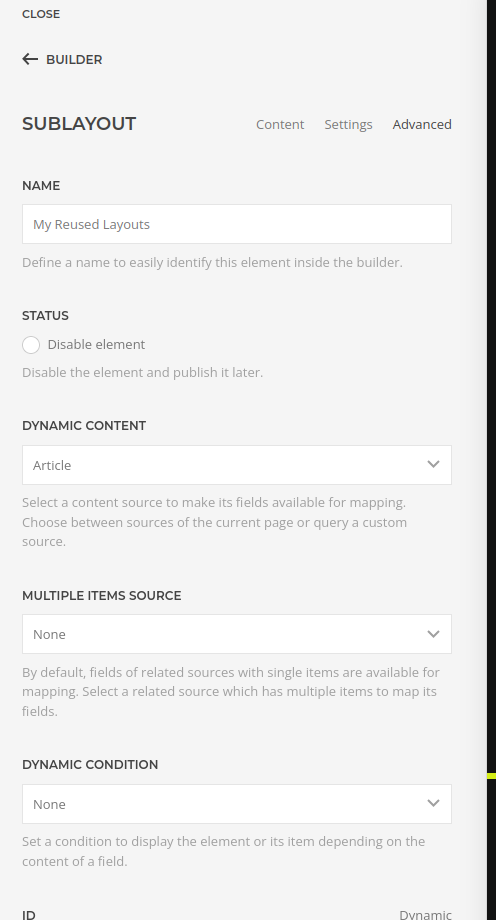The image size is (496, 920).
Task: Open the Dynamic Condition select set to None
Action: pos(237,804)
